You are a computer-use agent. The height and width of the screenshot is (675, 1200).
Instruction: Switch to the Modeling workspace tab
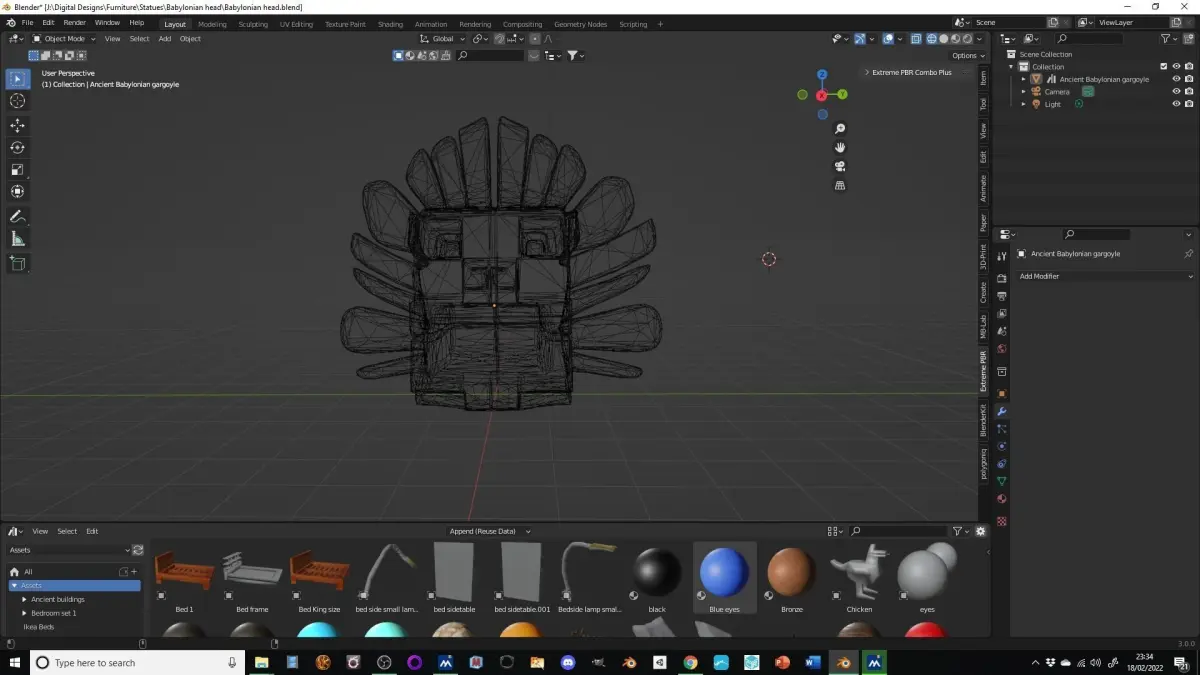click(212, 24)
